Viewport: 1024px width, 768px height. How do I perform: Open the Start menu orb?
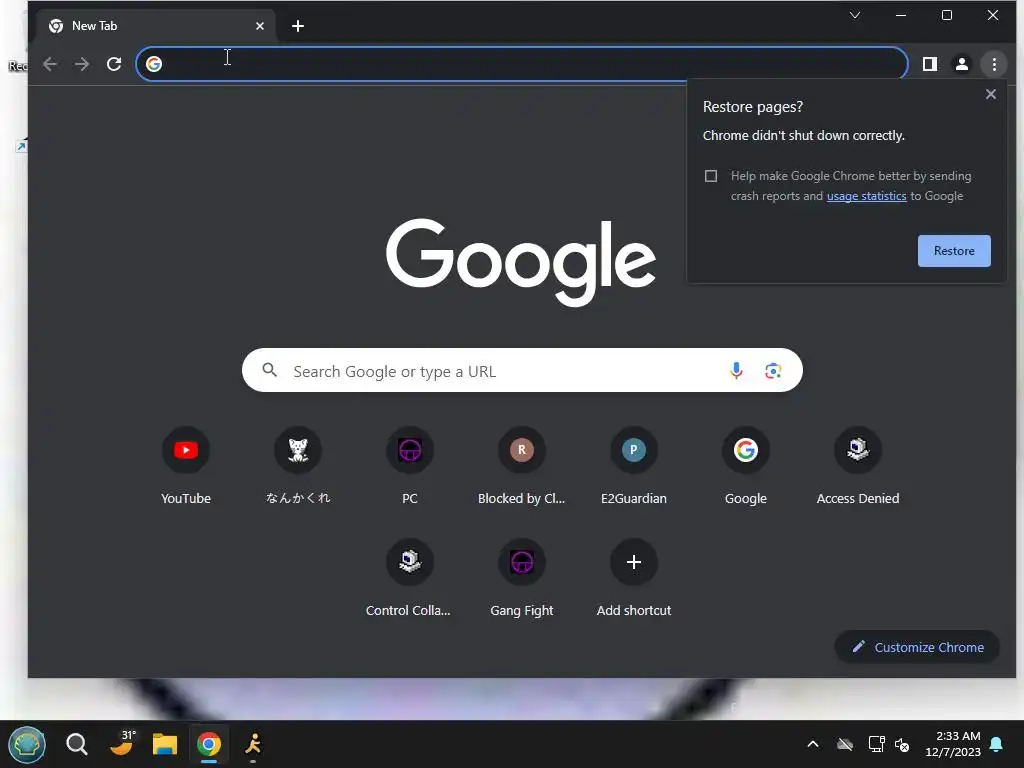[x=27, y=744]
